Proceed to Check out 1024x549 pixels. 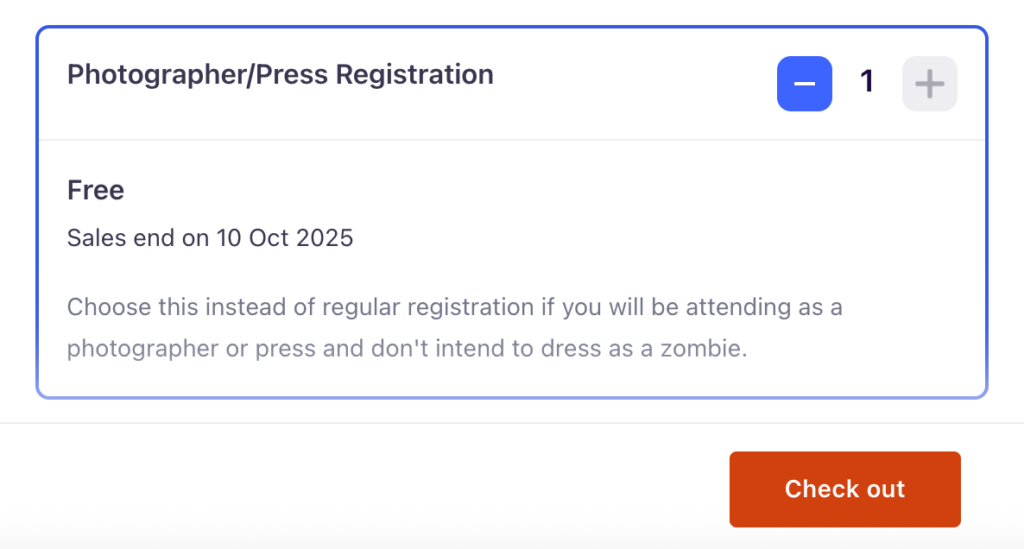pyautogui.click(x=844, y=489)
